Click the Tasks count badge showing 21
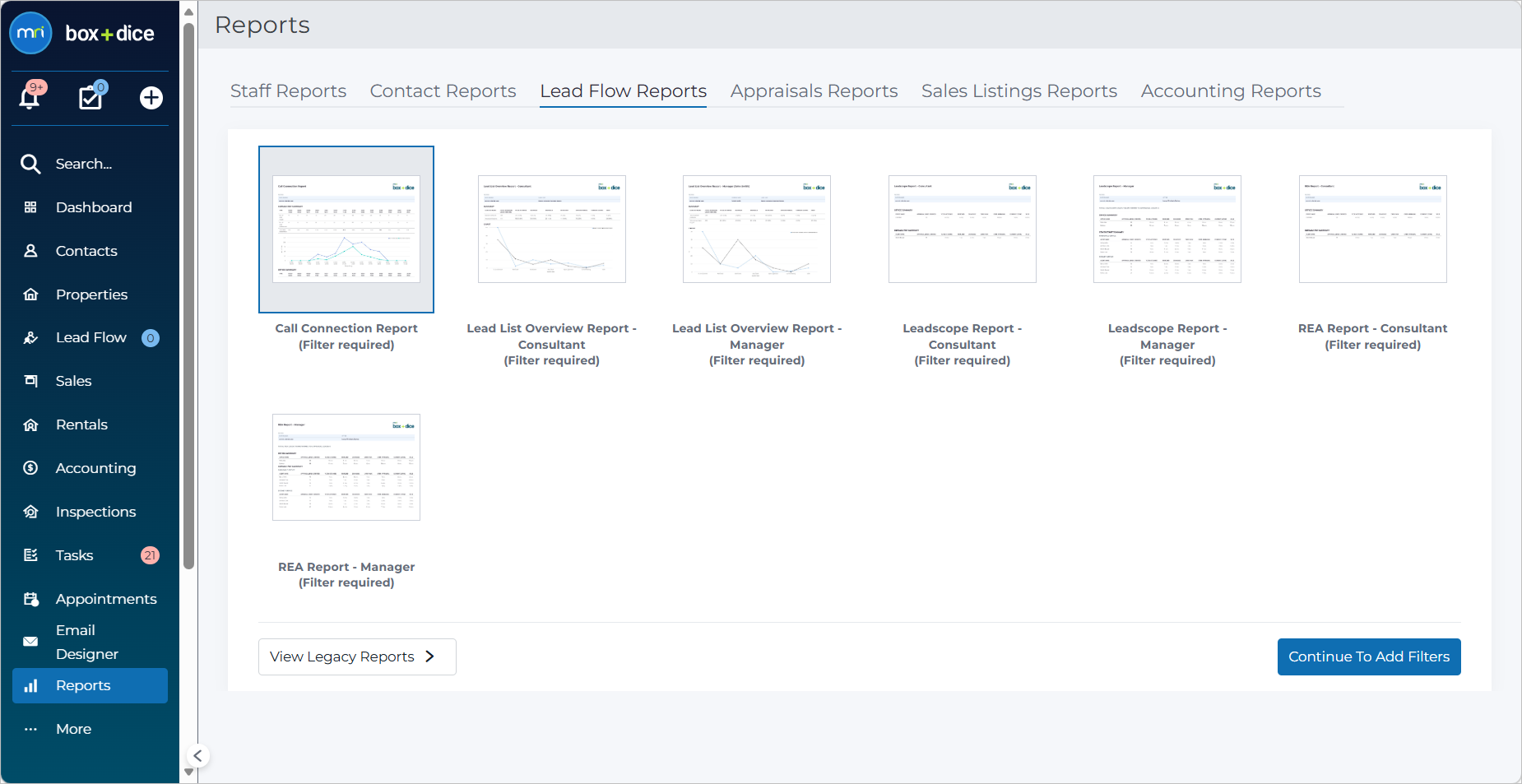 (x=150, y=555)
